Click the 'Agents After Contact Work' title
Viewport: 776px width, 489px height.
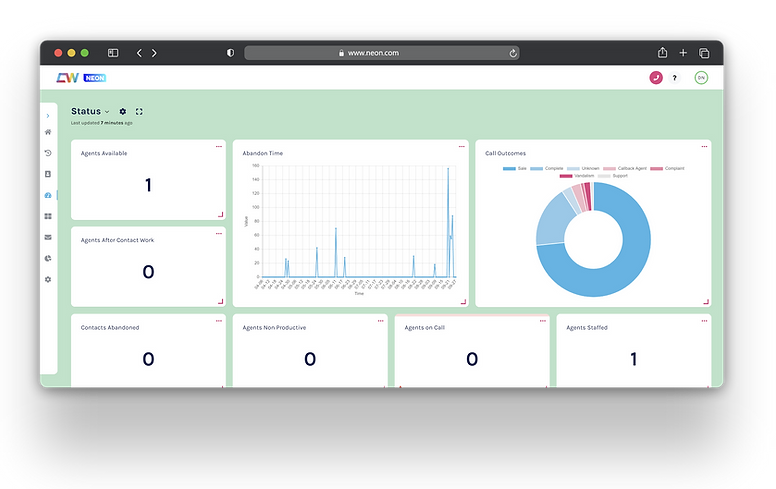click(x=117, y=240)
